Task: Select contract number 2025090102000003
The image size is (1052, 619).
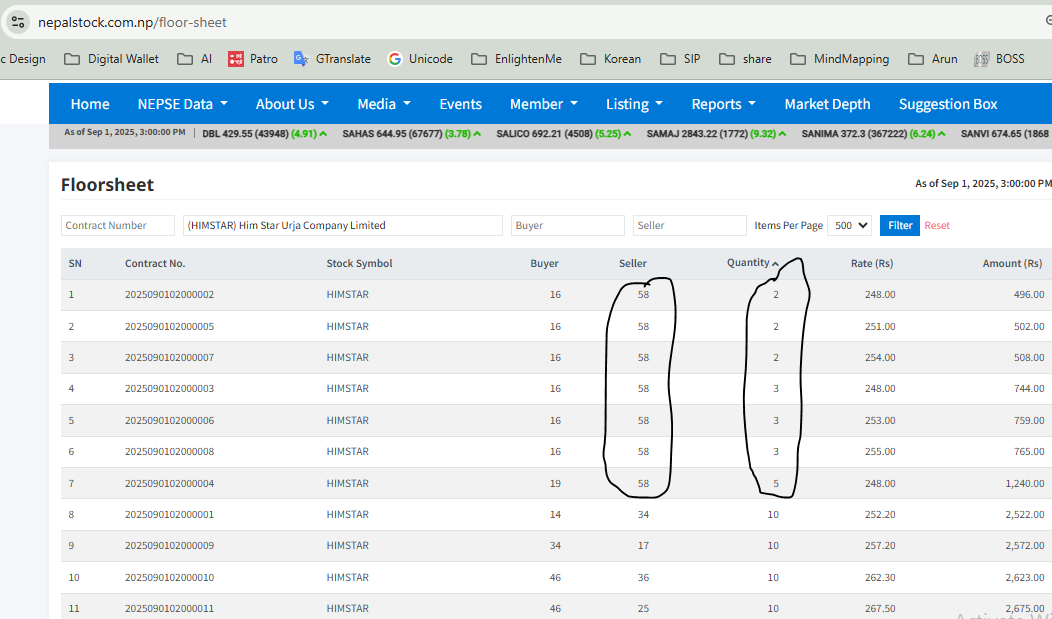Action: (x=169, y=388)
